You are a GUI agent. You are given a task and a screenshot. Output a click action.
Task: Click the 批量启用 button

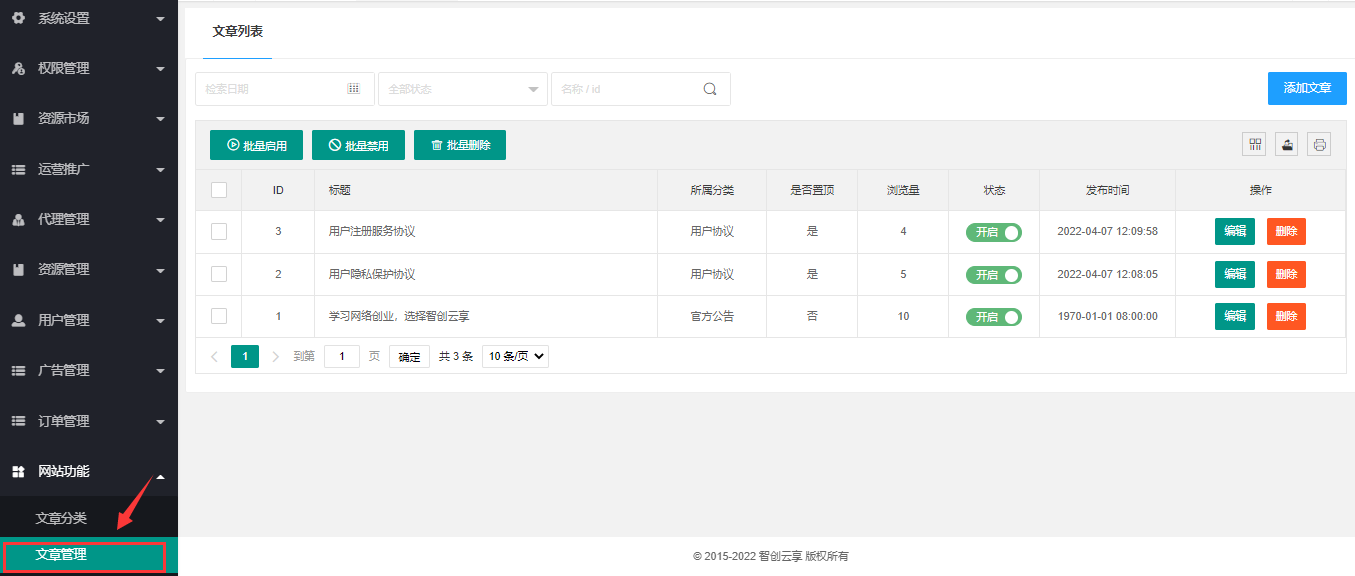pyautogui.click(x=256, y=145)
